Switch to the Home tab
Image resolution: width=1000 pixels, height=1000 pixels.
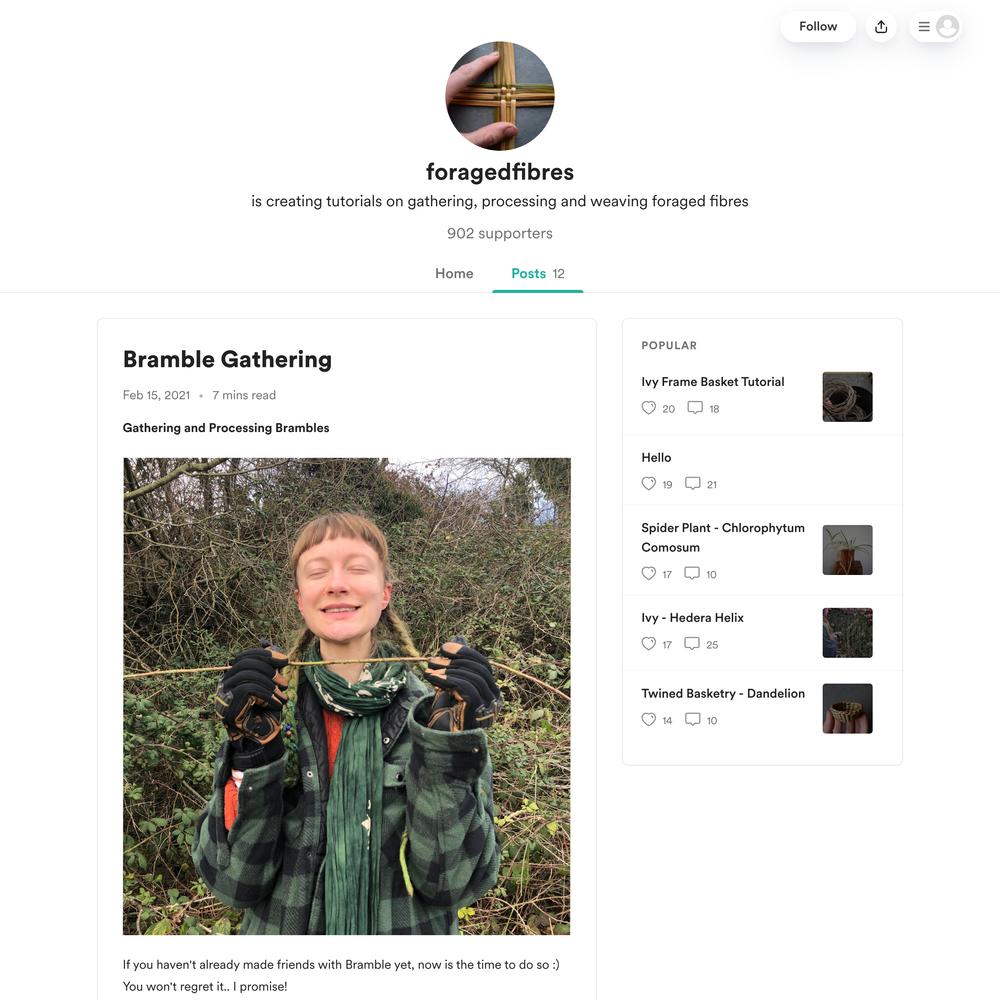coord(454,274)
